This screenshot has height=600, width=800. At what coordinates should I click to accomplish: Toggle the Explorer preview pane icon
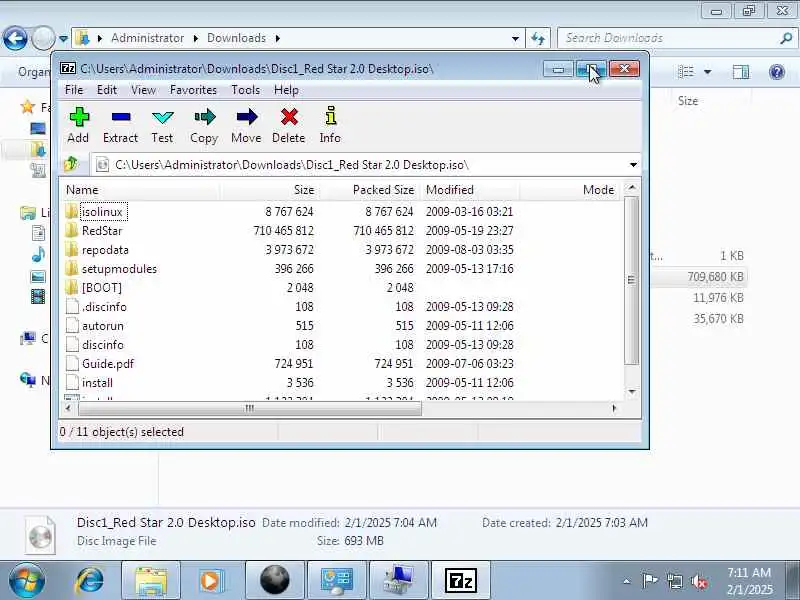coord(741,72)
